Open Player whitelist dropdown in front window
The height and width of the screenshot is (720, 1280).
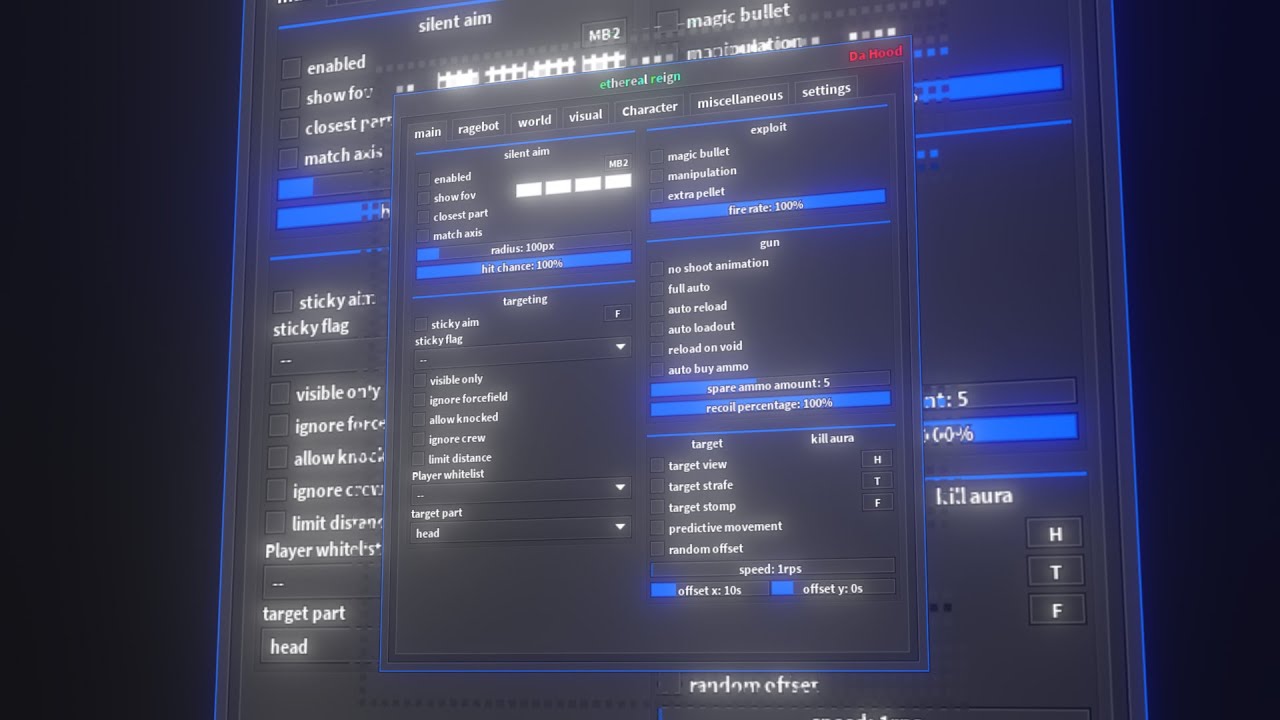click(x=520, y=490)
